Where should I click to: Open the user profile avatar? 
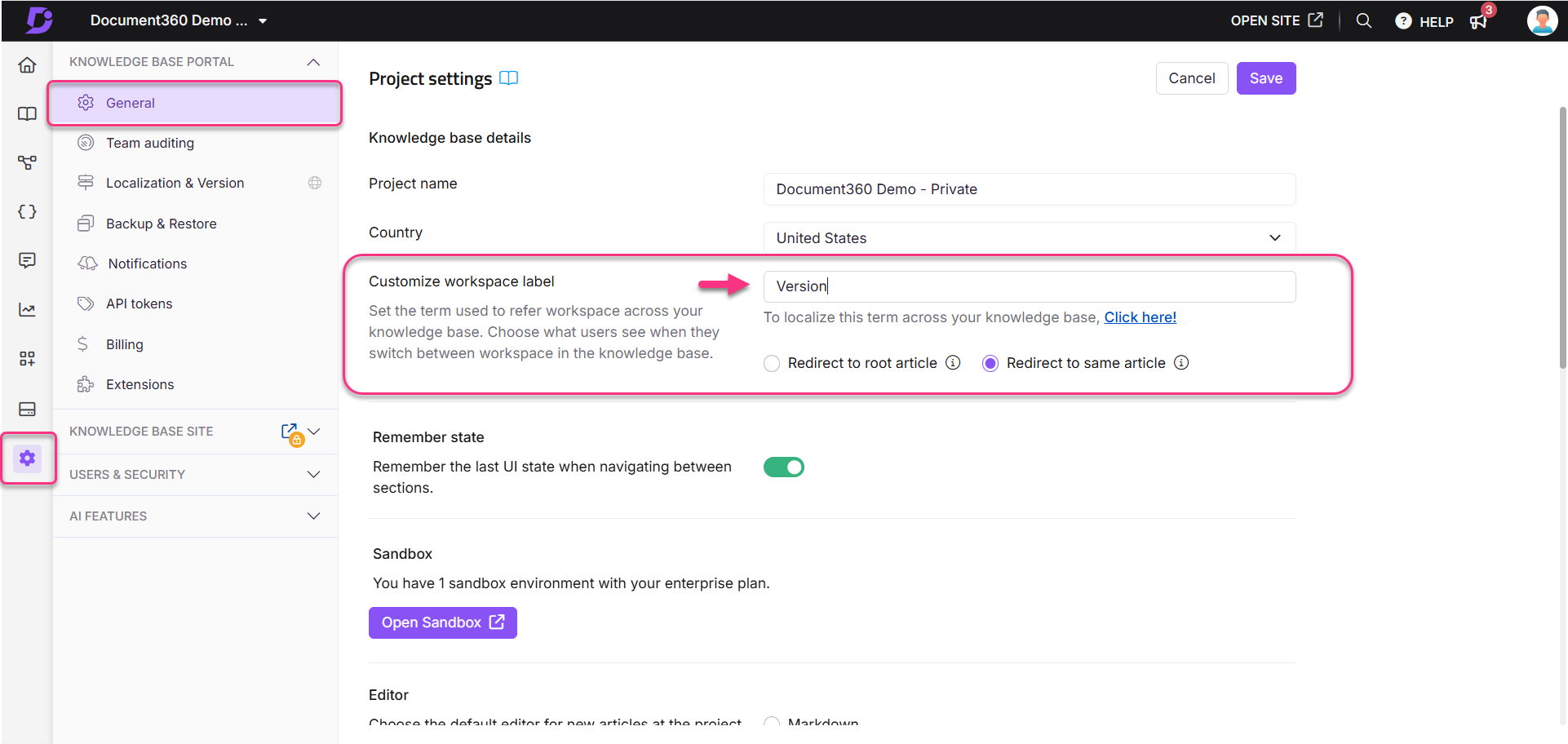click(x=1542, y=20)
